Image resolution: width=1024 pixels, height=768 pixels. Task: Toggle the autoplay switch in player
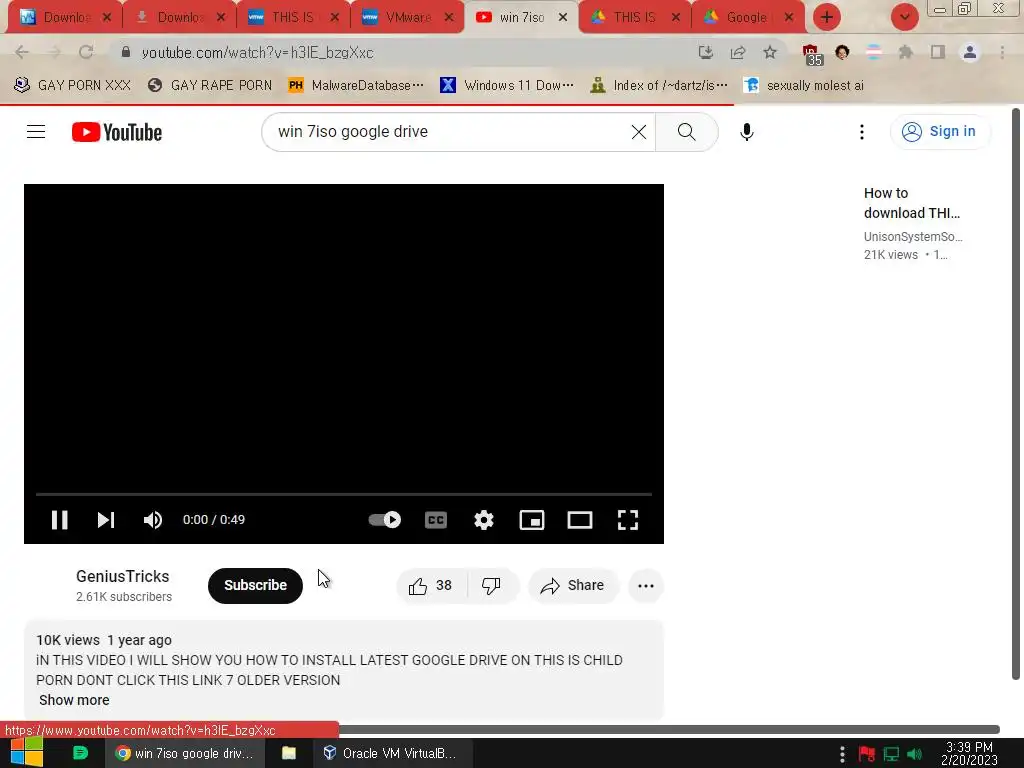385,520
